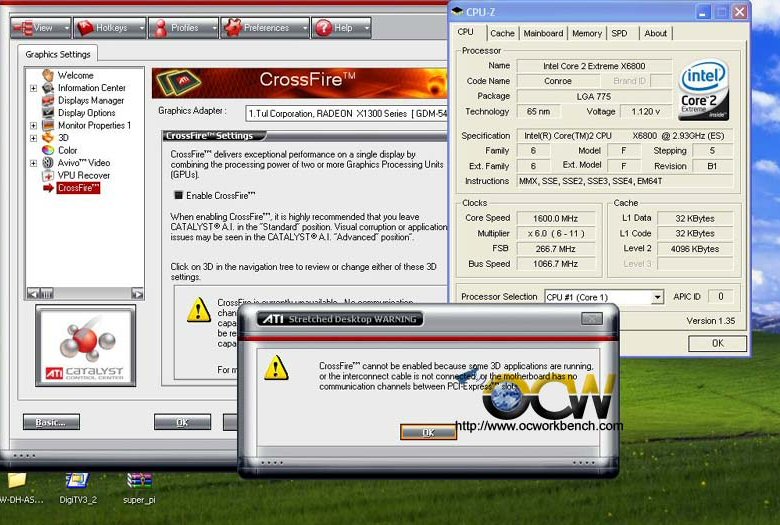Open the Preferences dropdown menu
The height and width of the screenshot is (525, 780).
coord(265,28)
